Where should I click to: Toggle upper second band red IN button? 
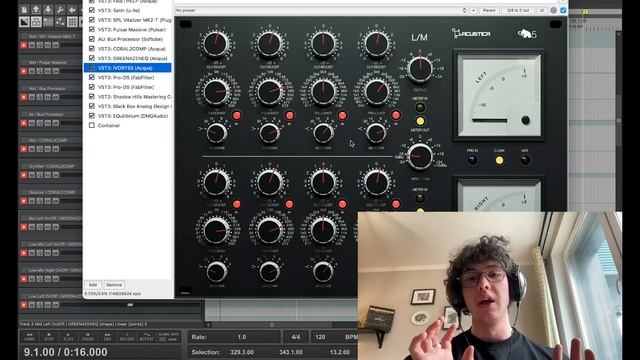pyautogui.click(x=289, y=116)
